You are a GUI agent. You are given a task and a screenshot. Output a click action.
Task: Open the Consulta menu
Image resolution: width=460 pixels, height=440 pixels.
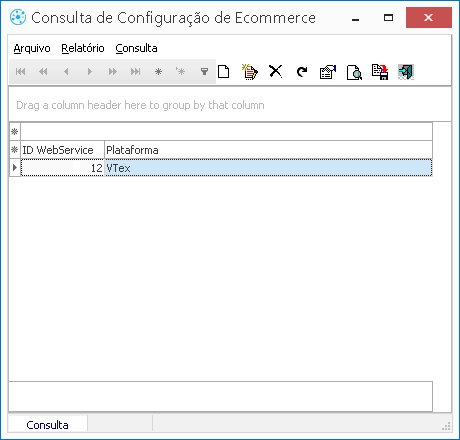(x=136, y=48)
